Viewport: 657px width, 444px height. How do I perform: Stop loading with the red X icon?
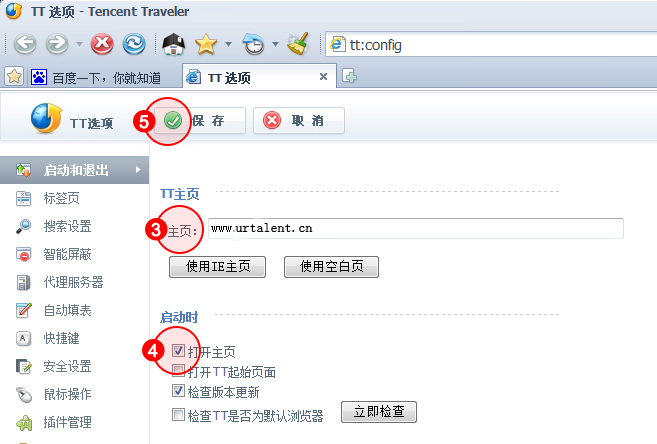[x=102, y=44]
